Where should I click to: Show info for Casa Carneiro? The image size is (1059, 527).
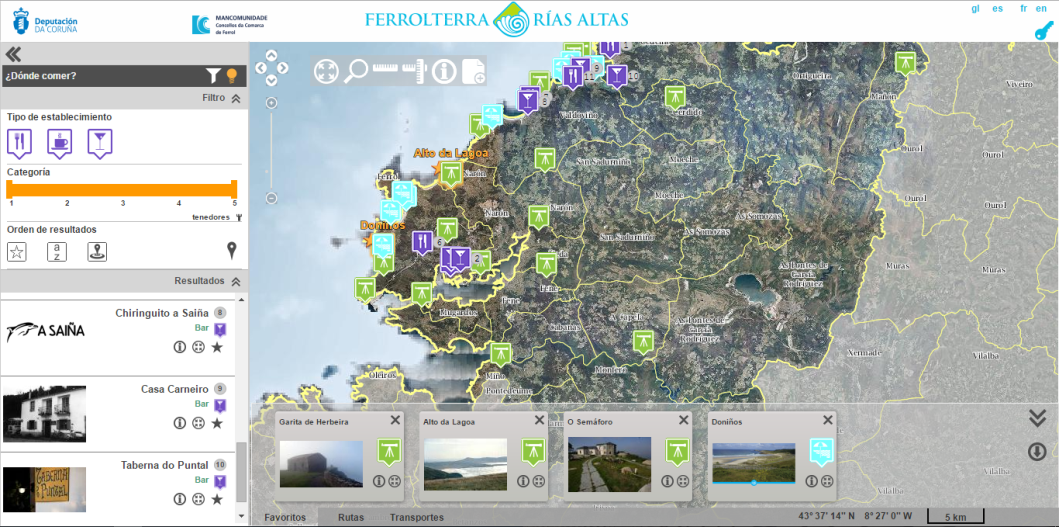tap(179, 423)
